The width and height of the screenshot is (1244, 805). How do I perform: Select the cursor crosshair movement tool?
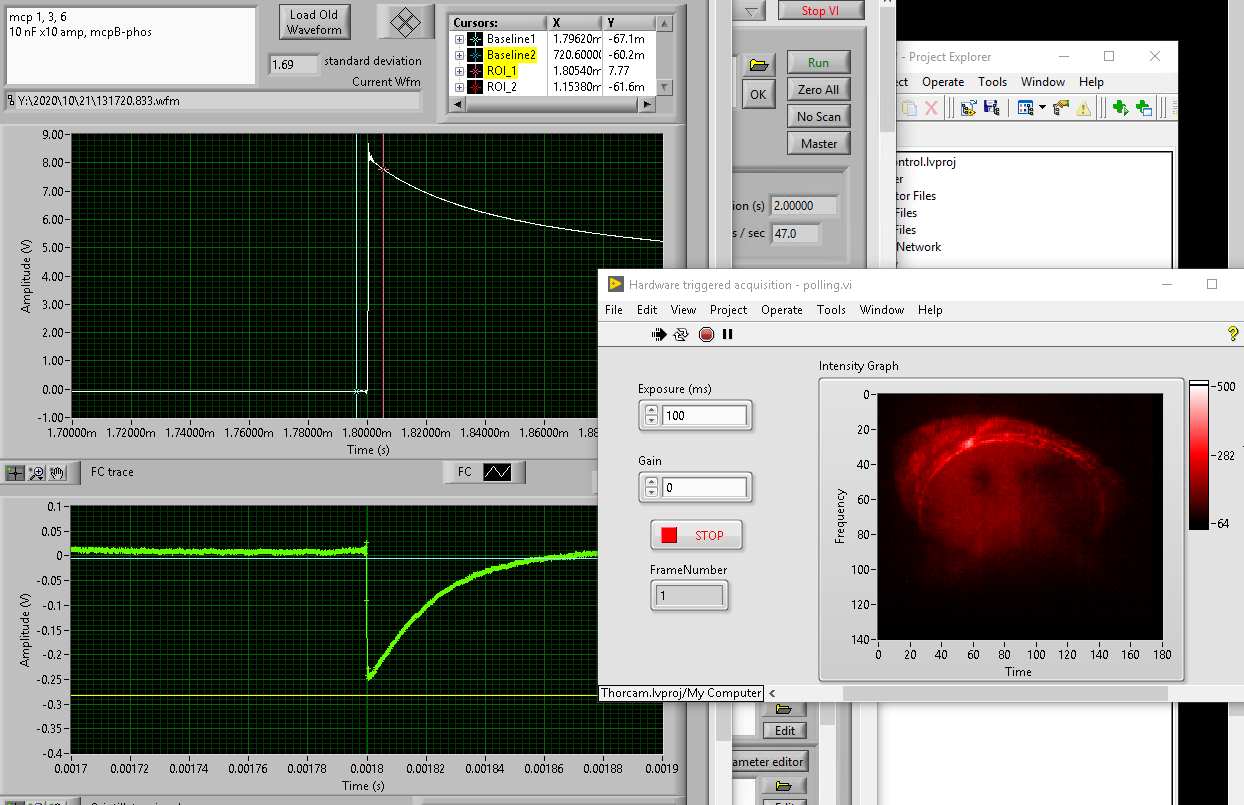tap(16, 473)
